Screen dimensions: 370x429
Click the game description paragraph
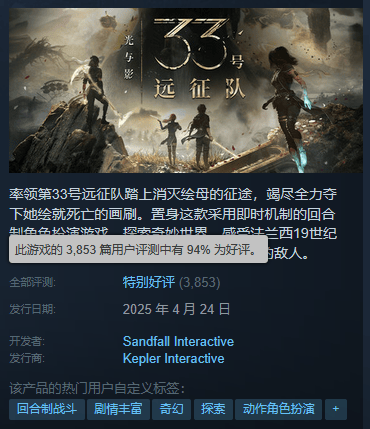(173, 223)
